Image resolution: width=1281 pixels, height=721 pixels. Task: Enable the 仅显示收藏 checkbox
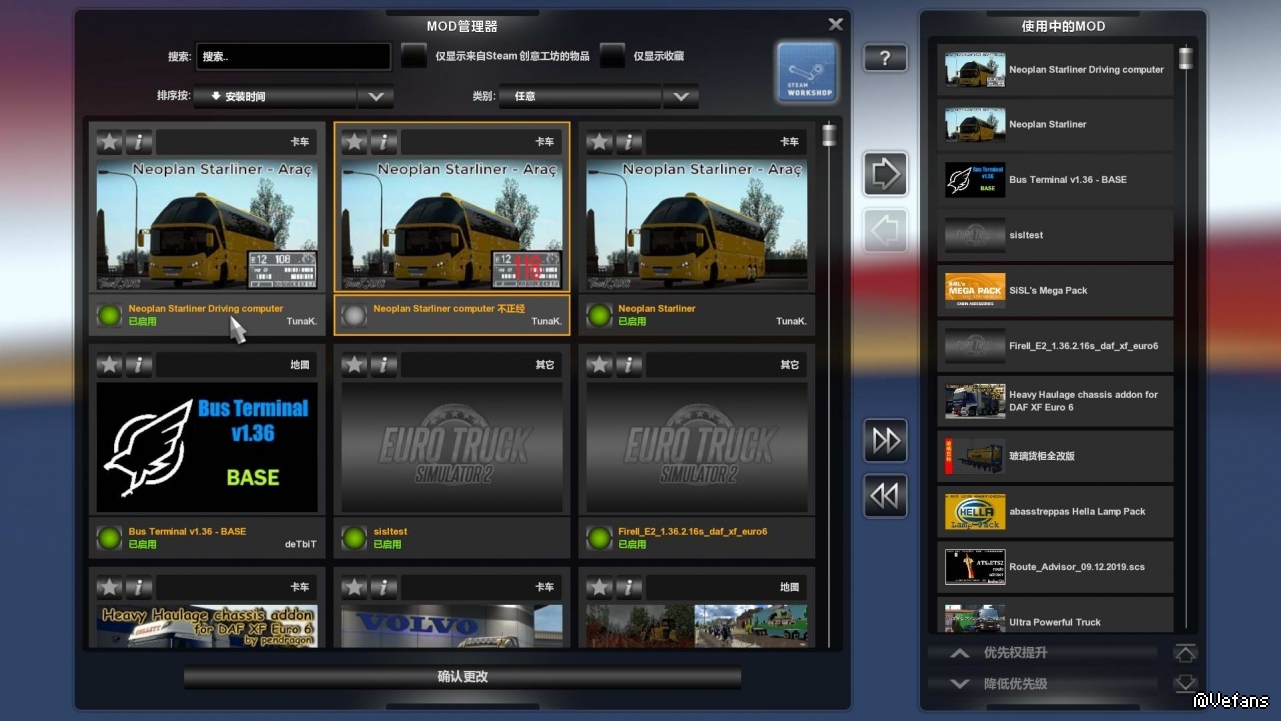pos(612,56)
